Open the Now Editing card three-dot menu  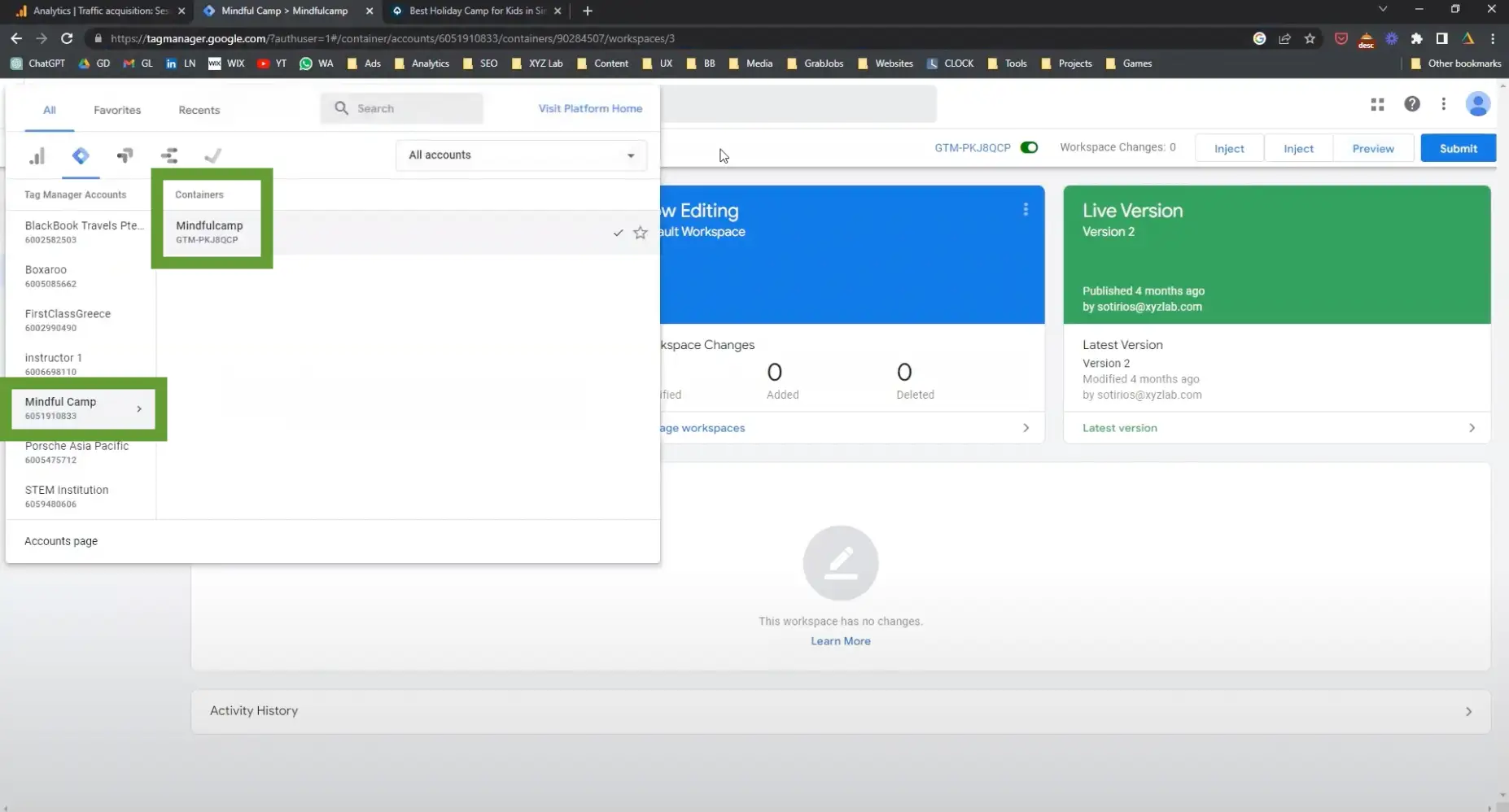click(x=1026, y=210)
